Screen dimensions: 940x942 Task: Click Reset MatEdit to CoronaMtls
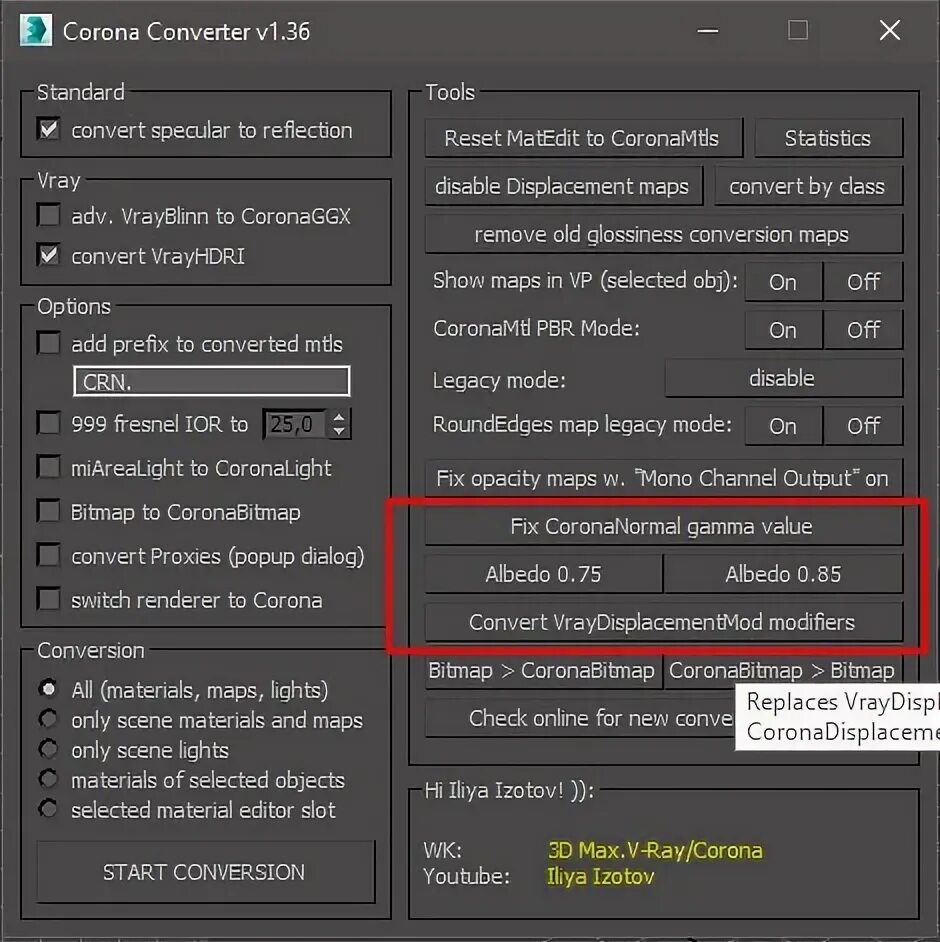pos(583,138)
